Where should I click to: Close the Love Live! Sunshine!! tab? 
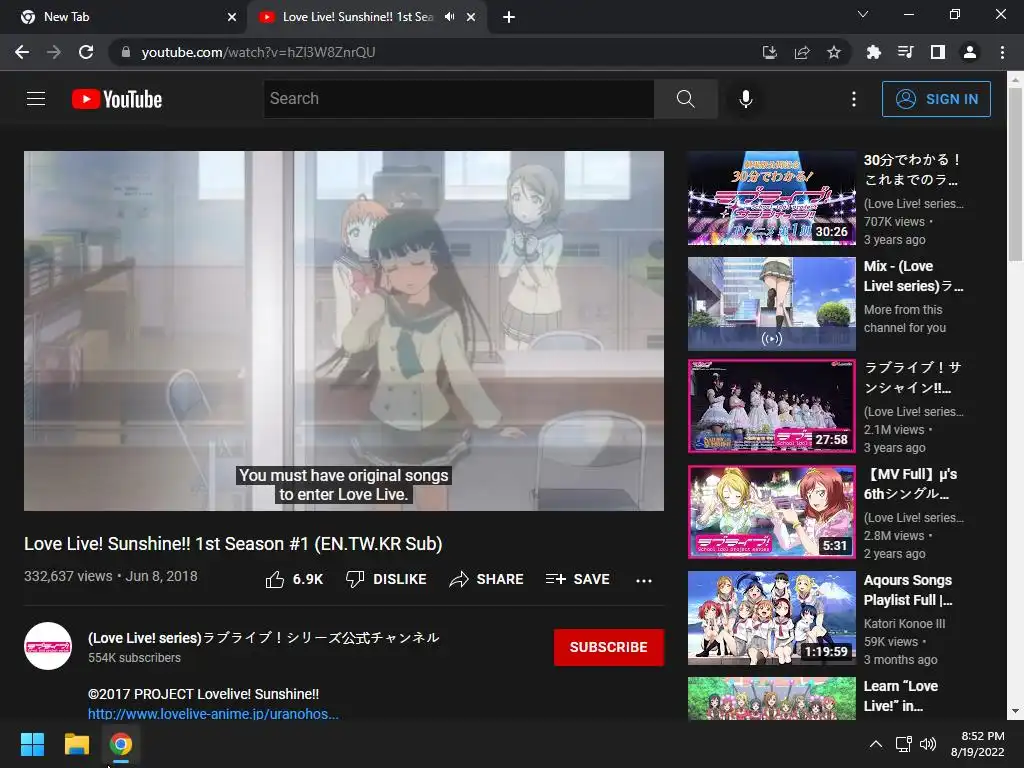click(x=471, y=17)
